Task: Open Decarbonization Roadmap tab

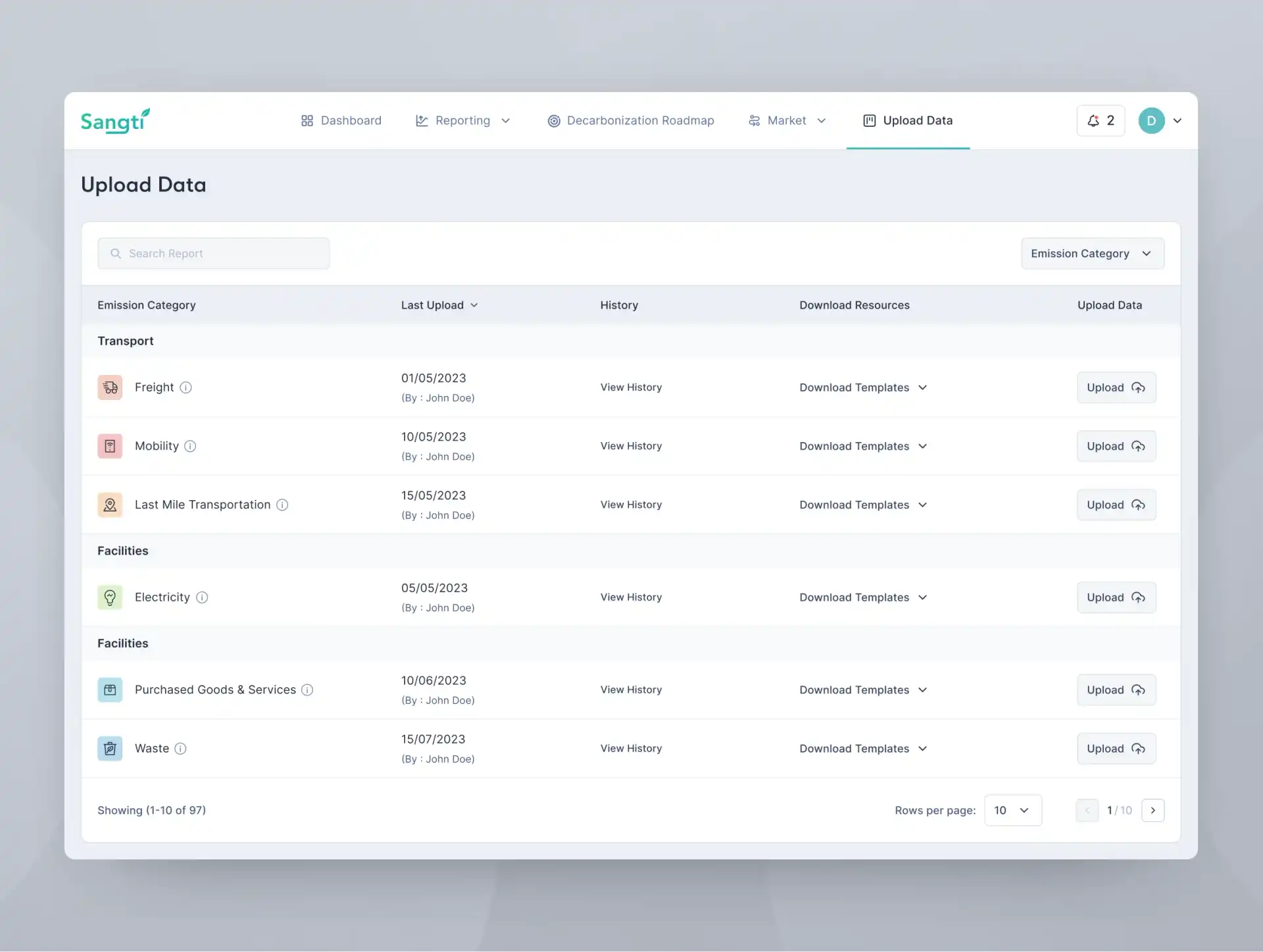Action: tap(631, 121)
